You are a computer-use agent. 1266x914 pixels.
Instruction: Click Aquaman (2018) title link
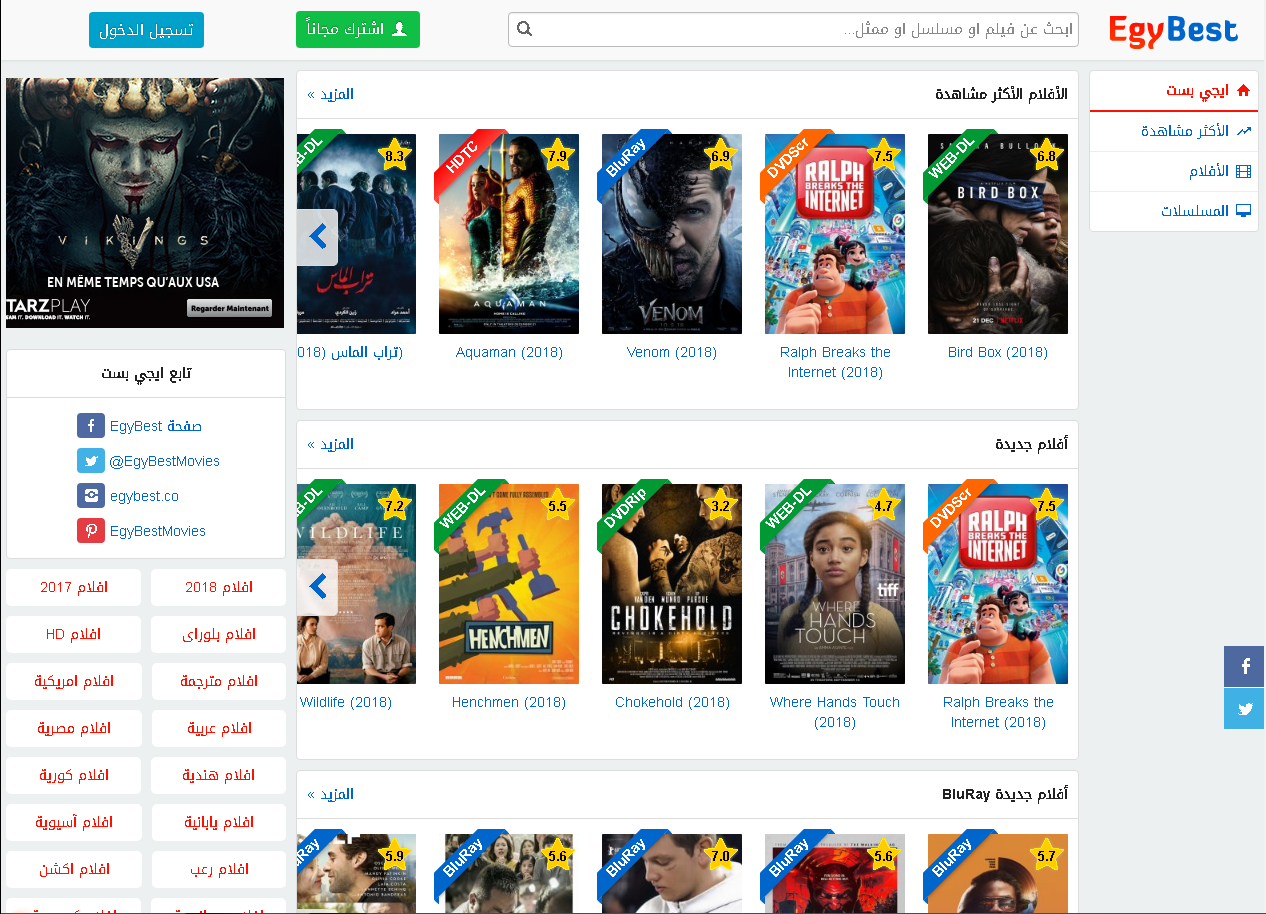click(509, 352)
